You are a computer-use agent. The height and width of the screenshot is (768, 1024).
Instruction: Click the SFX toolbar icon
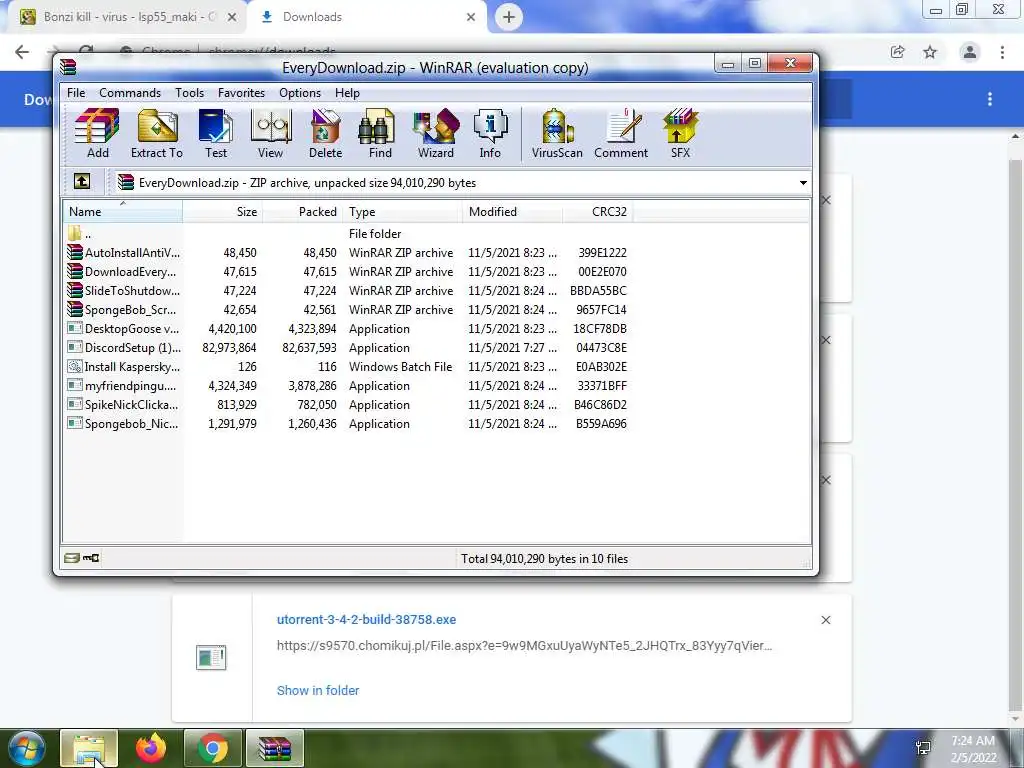click(680, 134)
